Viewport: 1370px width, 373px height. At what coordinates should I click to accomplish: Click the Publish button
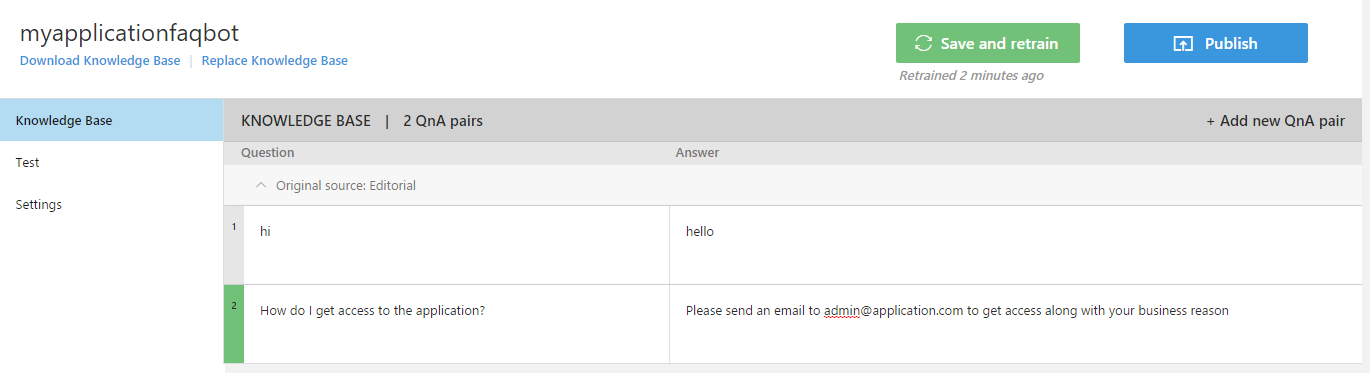1216,43
